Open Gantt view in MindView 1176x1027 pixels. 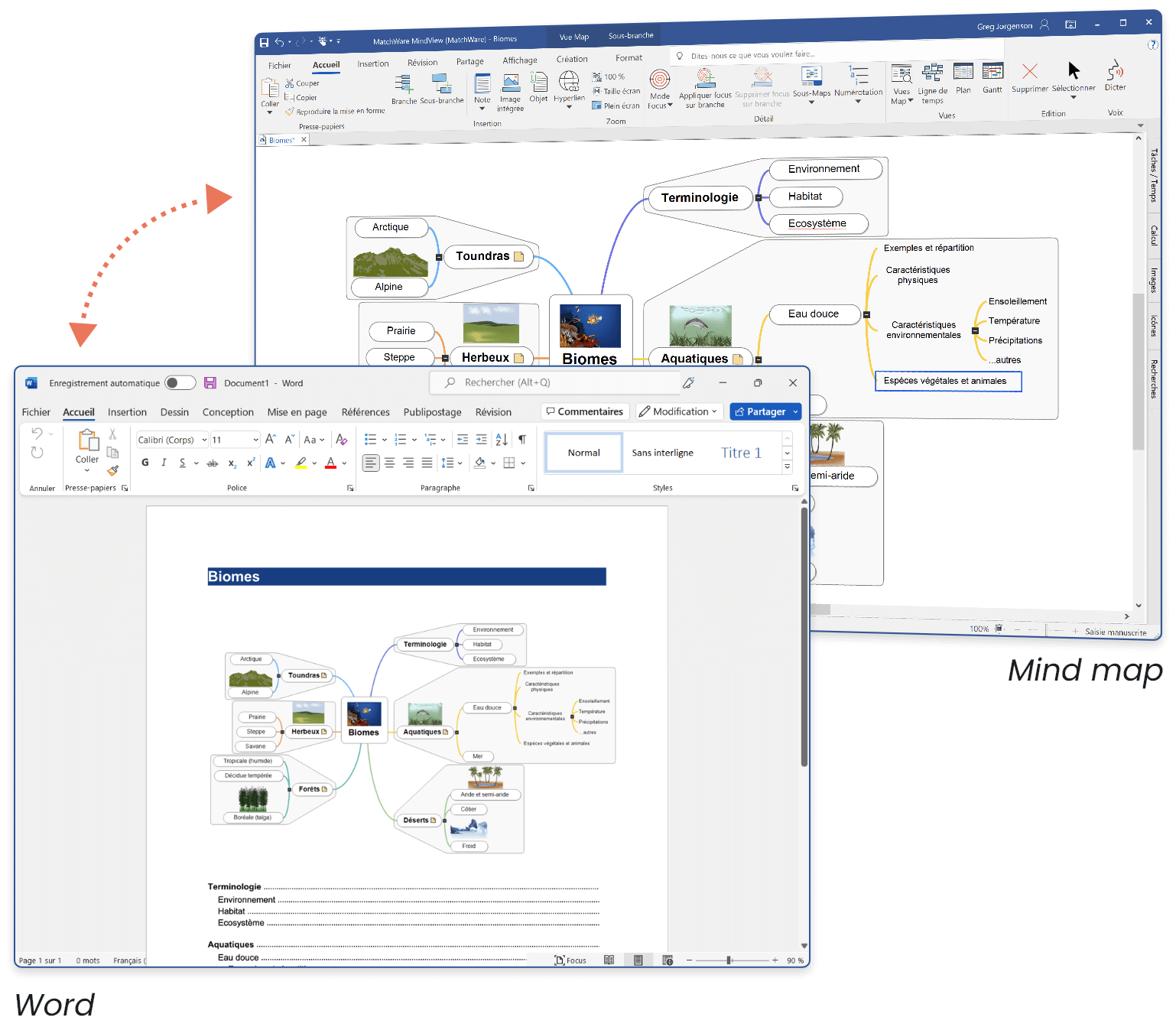point(992,79)
